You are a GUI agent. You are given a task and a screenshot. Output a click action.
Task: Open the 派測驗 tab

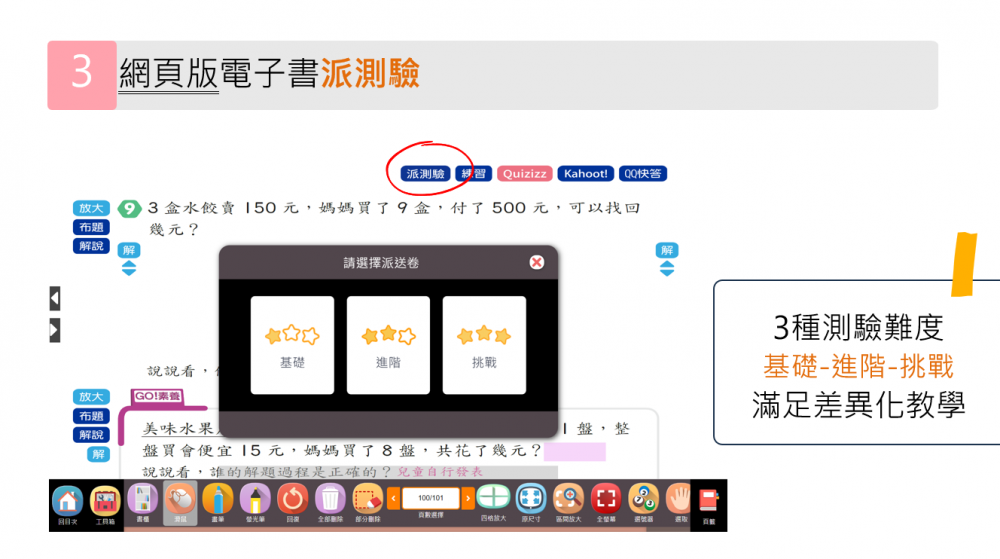point(425,173)
